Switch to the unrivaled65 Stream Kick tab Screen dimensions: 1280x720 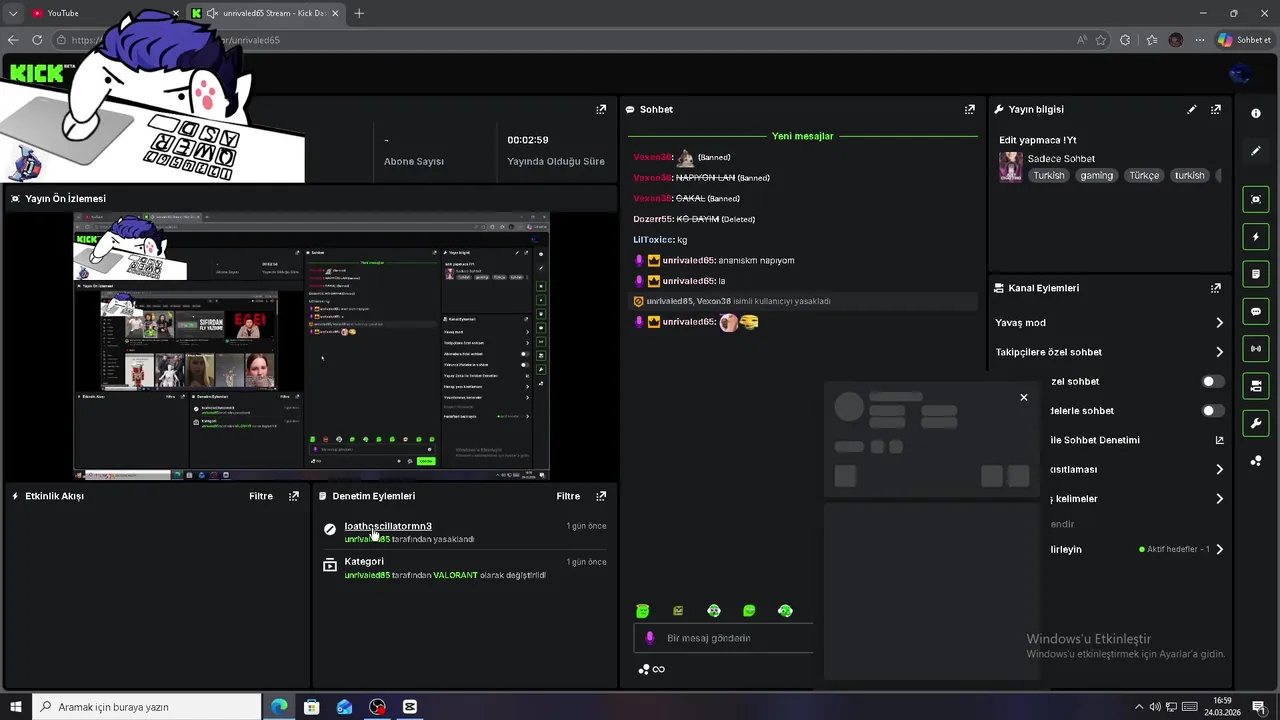pos(265,13)
